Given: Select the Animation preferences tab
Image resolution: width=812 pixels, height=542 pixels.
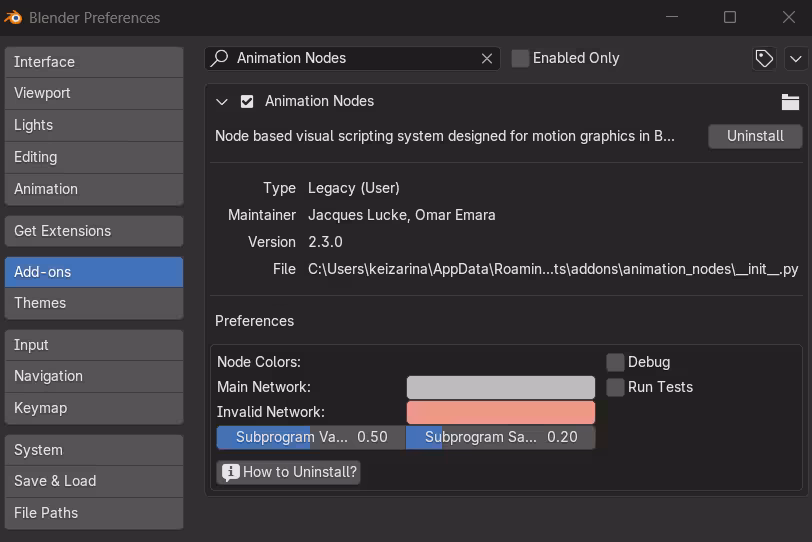Looking at the screenshot, I should tap(94, 189).
